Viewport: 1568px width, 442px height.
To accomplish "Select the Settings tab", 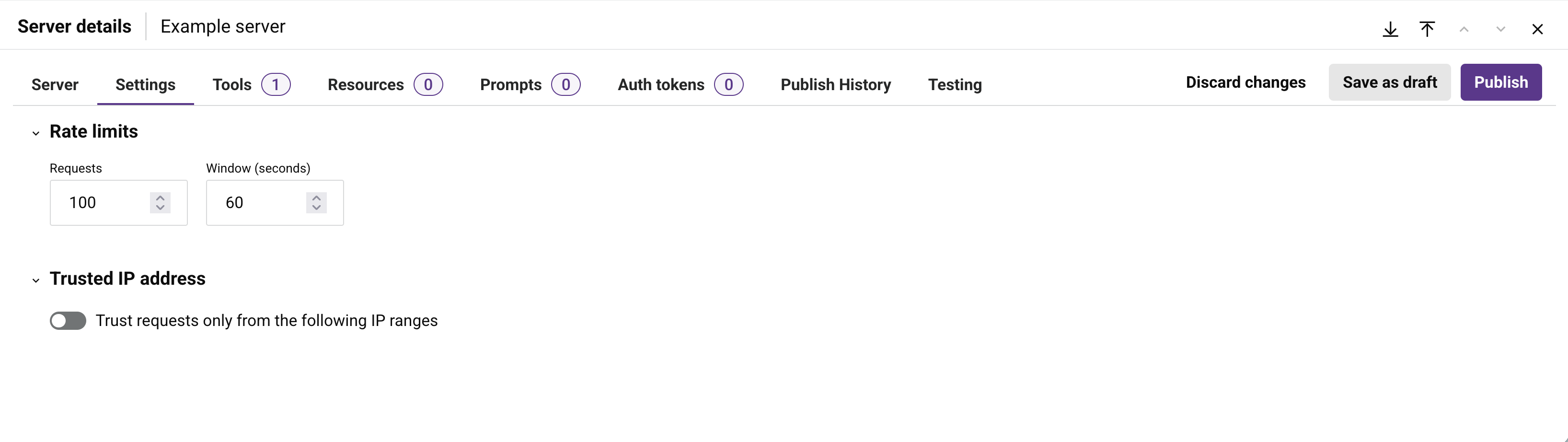I will click(x=146, y=85).
